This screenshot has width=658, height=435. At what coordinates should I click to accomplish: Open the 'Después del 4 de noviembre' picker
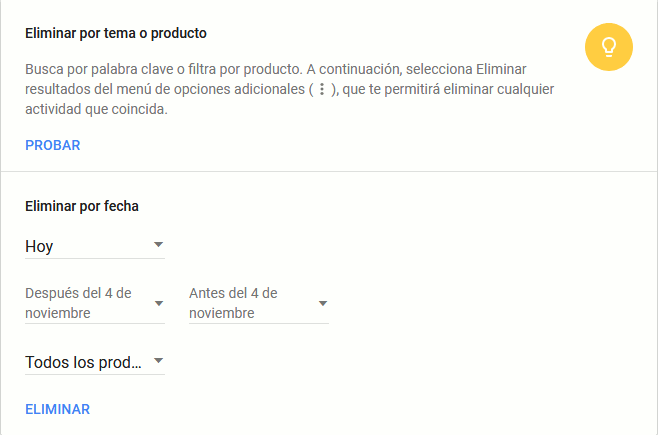(94, 303)
